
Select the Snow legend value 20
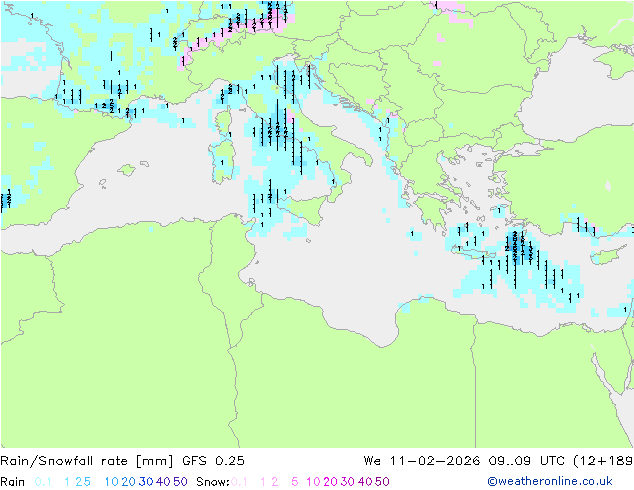point(330,482)
